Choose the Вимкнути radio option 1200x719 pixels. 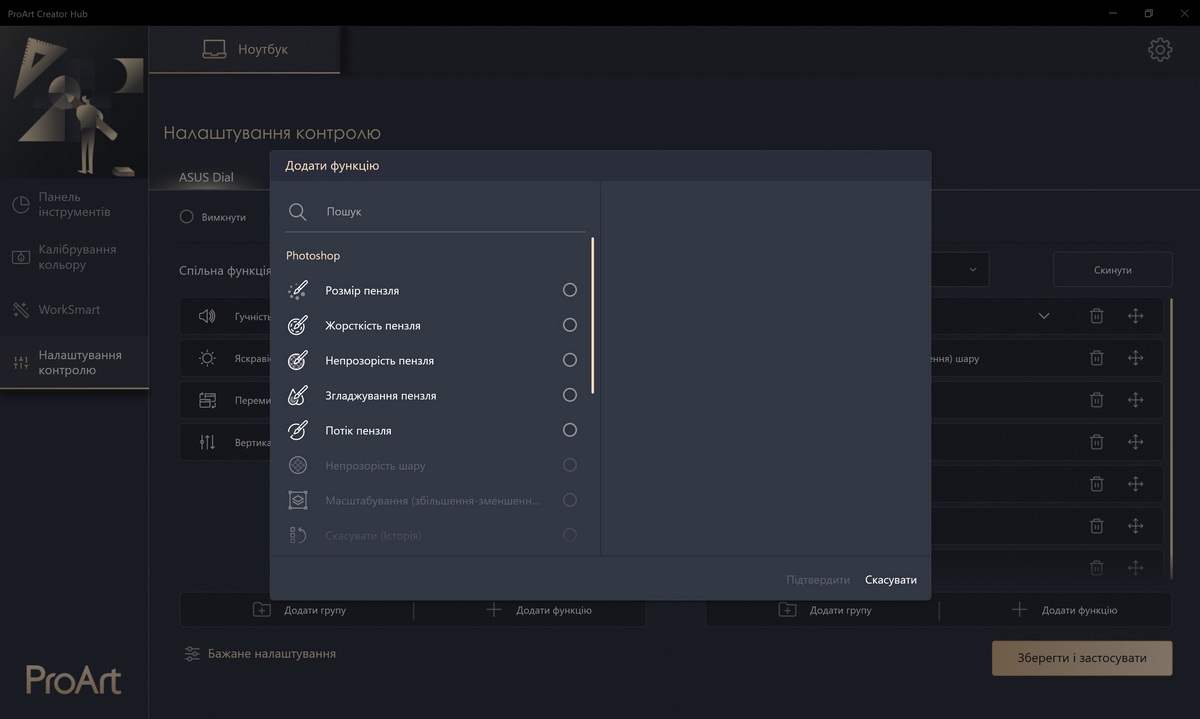pyautogui.click(x=187, y=217)
